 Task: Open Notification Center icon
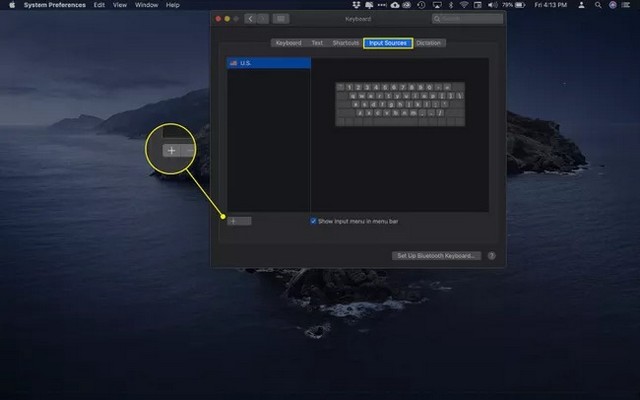(x=627, y=5)
